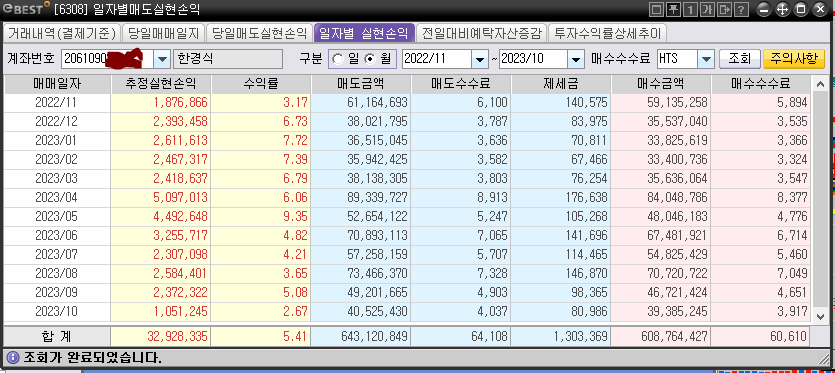Screen dimensions: 835x373
Task: Expand the start date 2022/11 dropdown
Action: [480, 59]
